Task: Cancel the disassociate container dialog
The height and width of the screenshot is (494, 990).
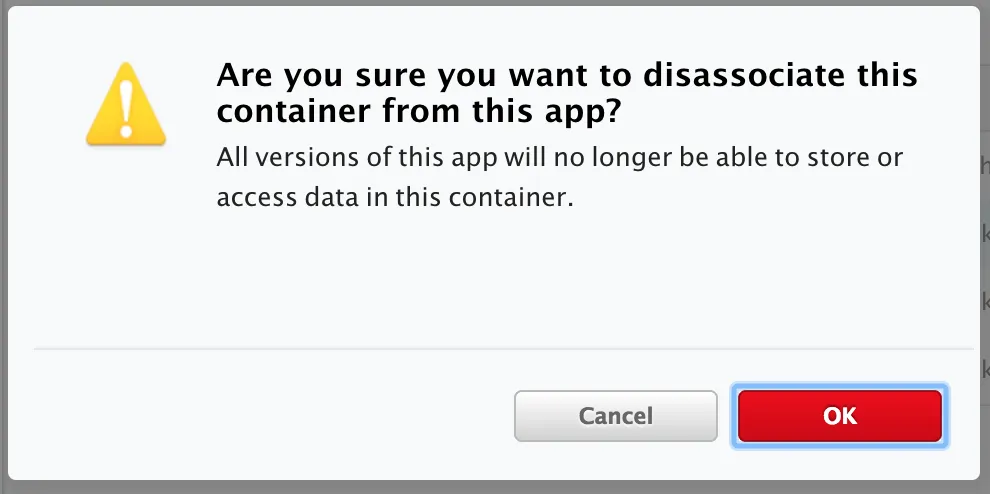Action: tap(615, 416)
